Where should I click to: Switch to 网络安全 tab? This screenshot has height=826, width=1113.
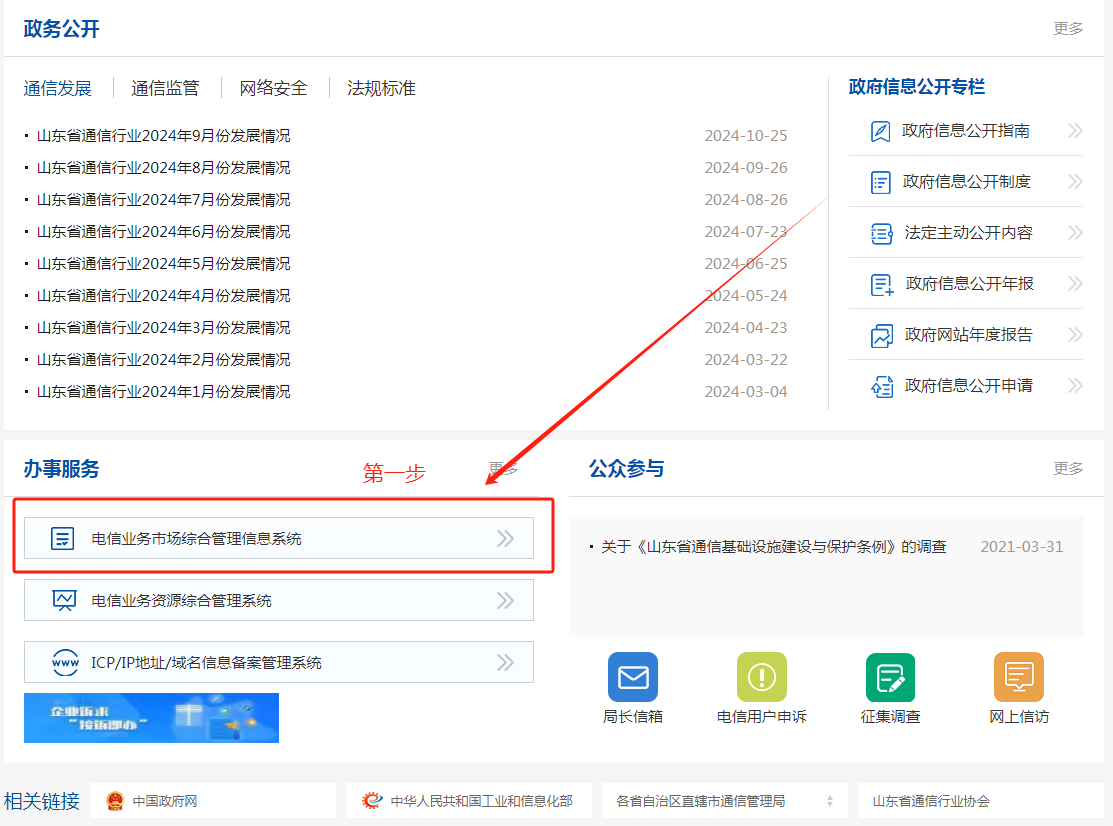click(273, 89)
